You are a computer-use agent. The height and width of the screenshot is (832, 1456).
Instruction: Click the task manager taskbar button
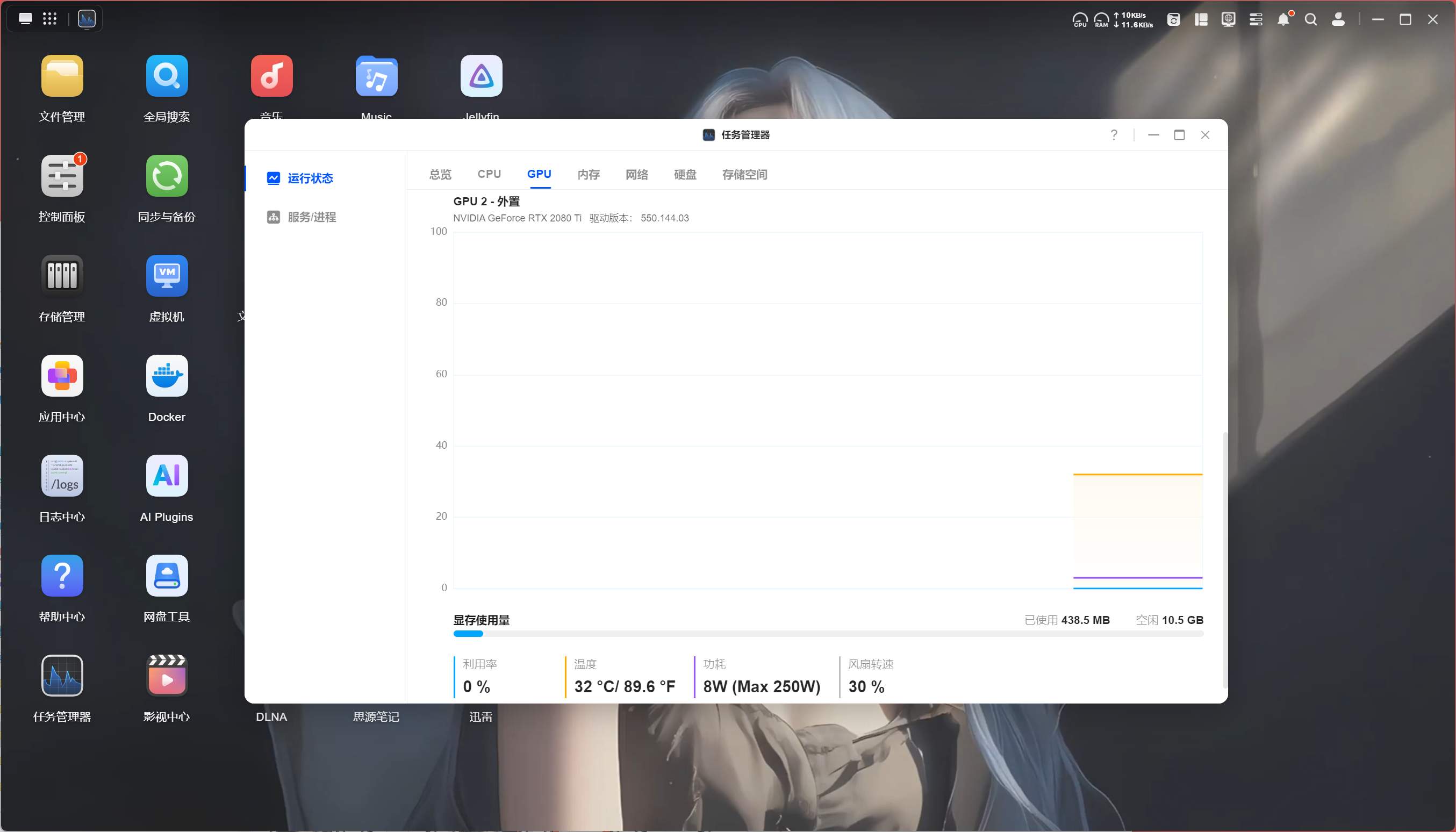tap(87, 19)
